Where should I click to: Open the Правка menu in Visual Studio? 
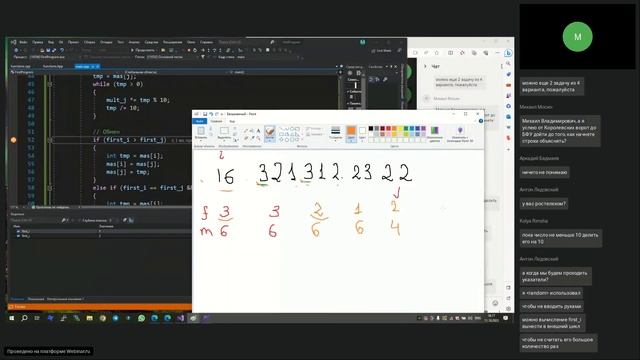pos(38,42)
